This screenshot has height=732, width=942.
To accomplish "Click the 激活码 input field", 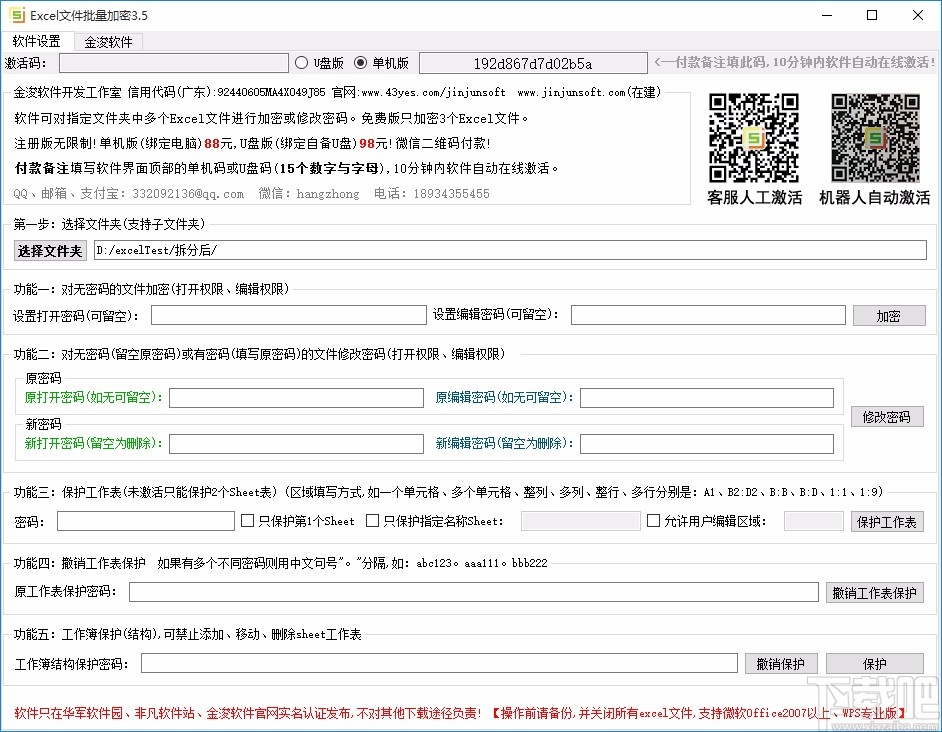I will 174,62.
